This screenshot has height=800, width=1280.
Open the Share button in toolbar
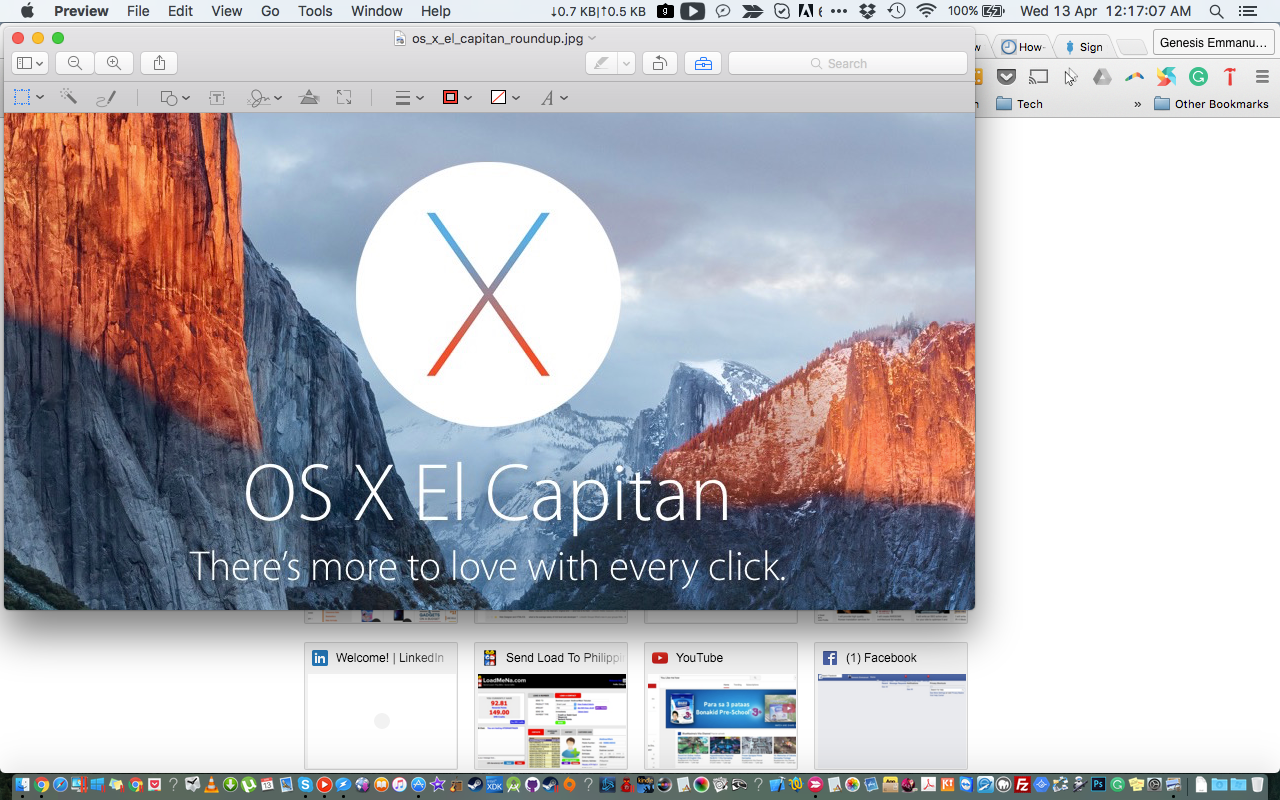tap(160, 63)
